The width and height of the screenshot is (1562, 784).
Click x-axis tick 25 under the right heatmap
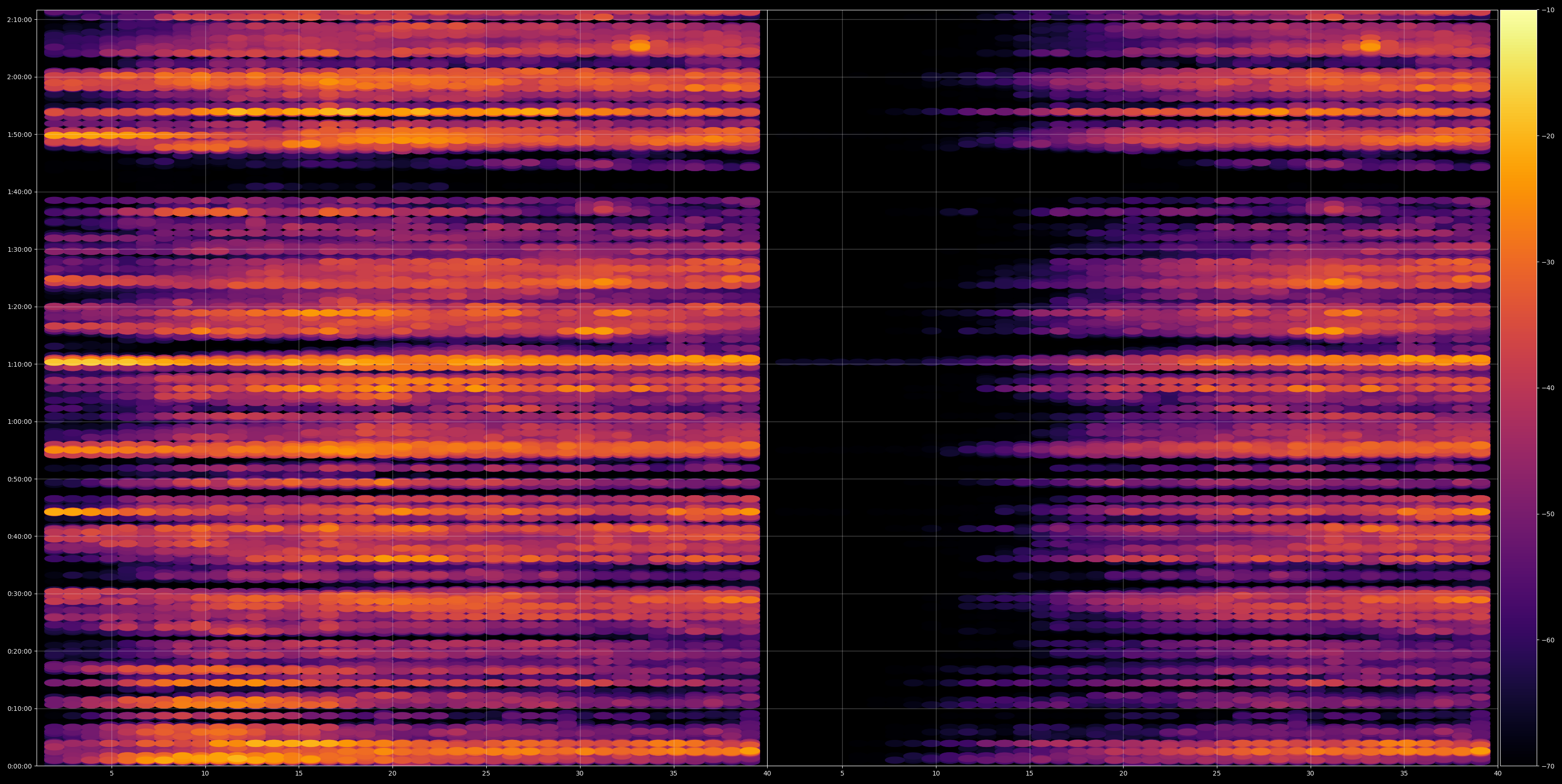point(1217,774)
